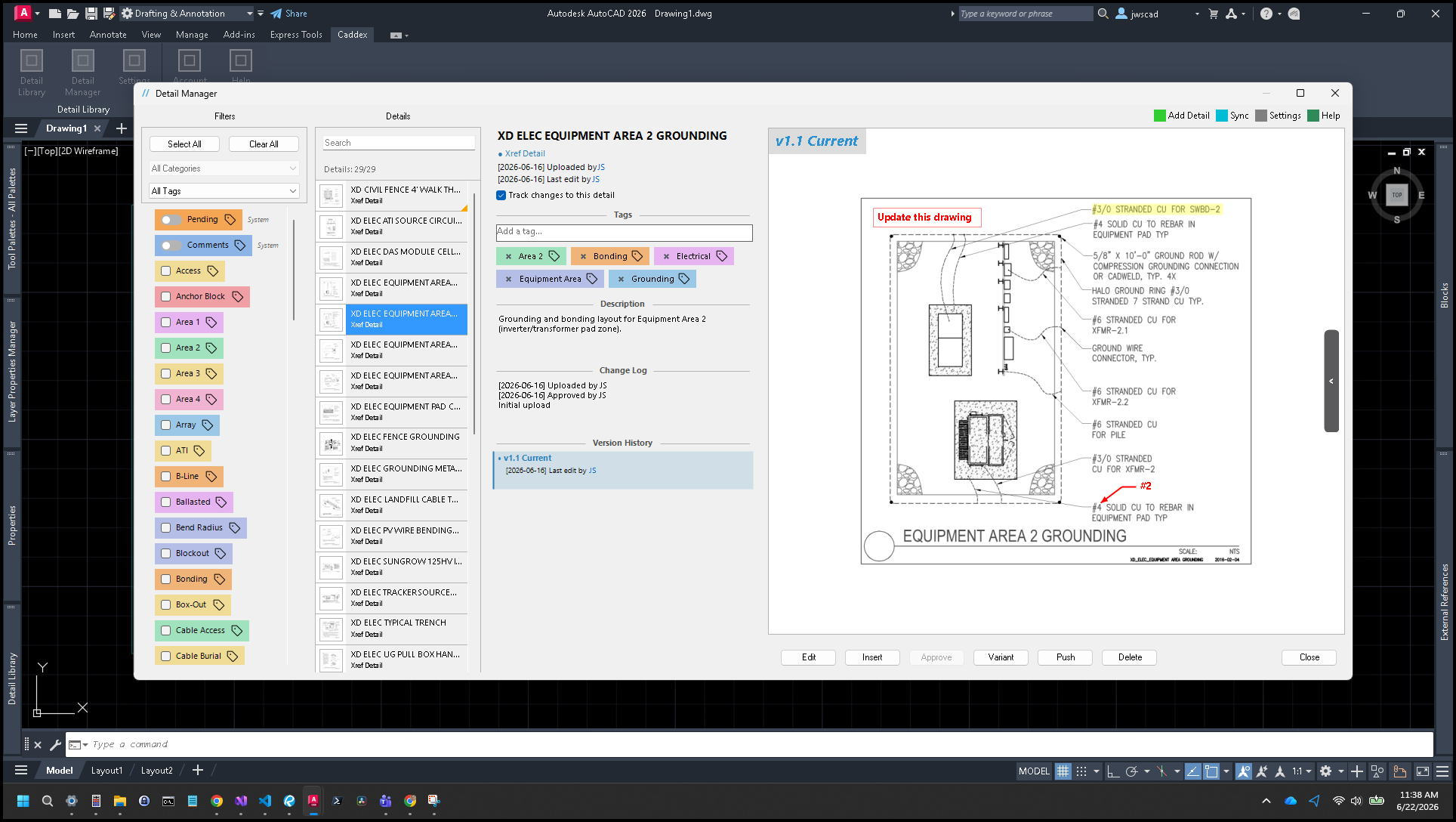Viewport: 1456px width, 822px height.
Task: Open the Express Tools ribbon tab
Action: pyautogui.click(x=296, y=35)
